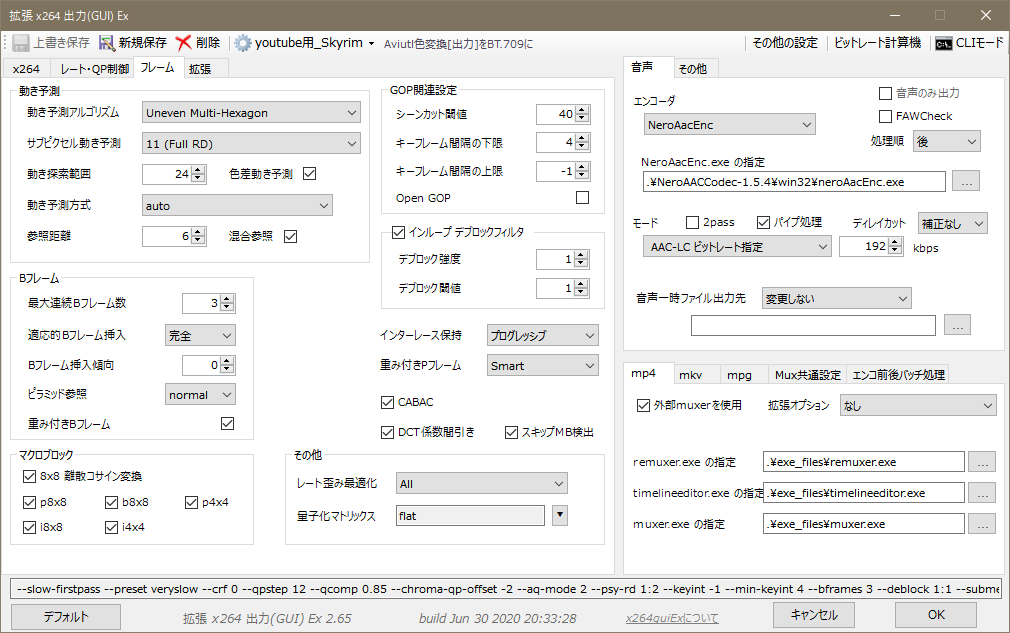The width and height of the screenshot is (1010, 633).
Task: Open ビットレート計算機 tool
Action: click(x=877, y=43)
